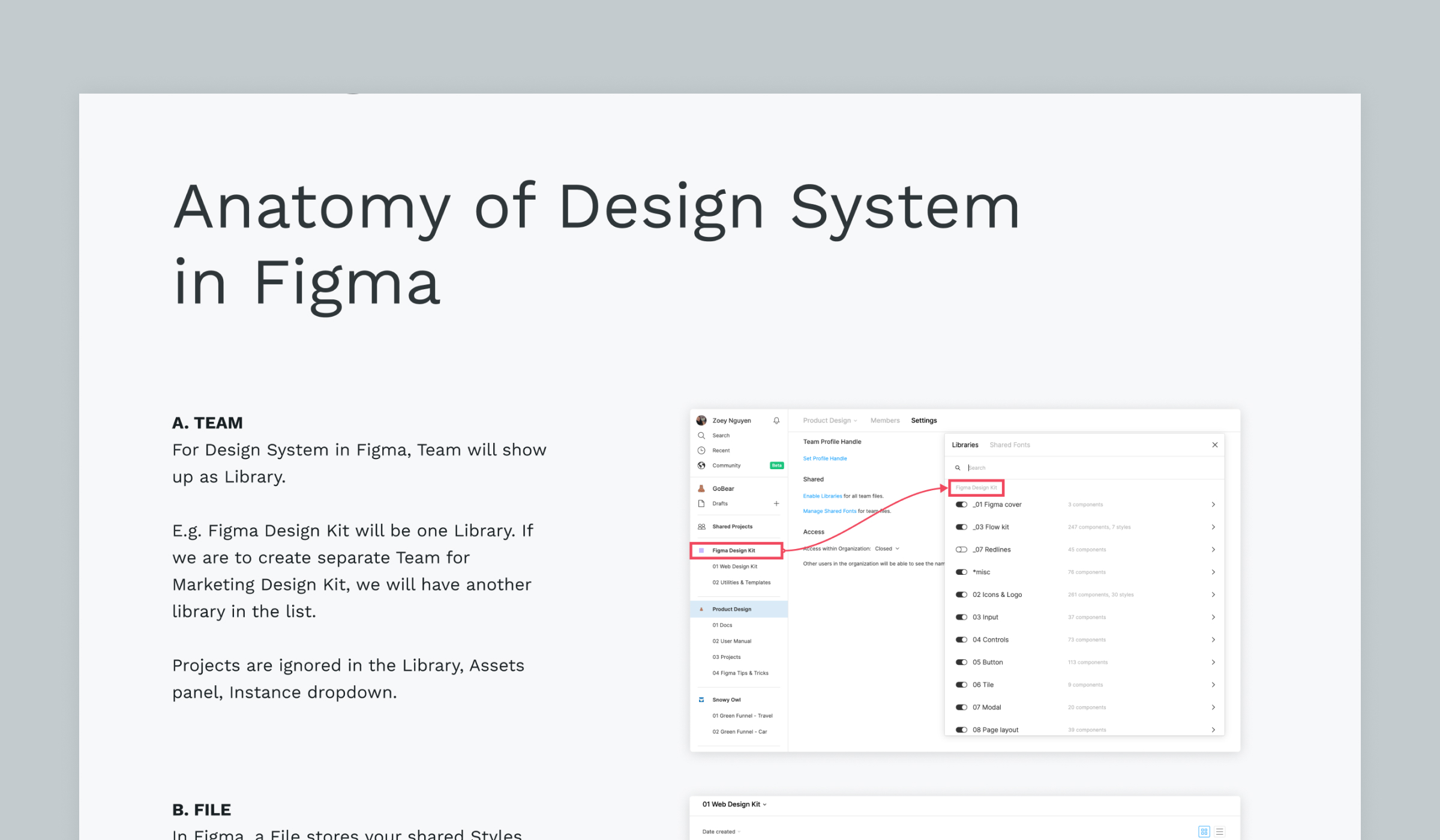The image size is (1440, 840).
Task: Toggle the _03 Flow kit library
Action: click(x=961, y=527)
